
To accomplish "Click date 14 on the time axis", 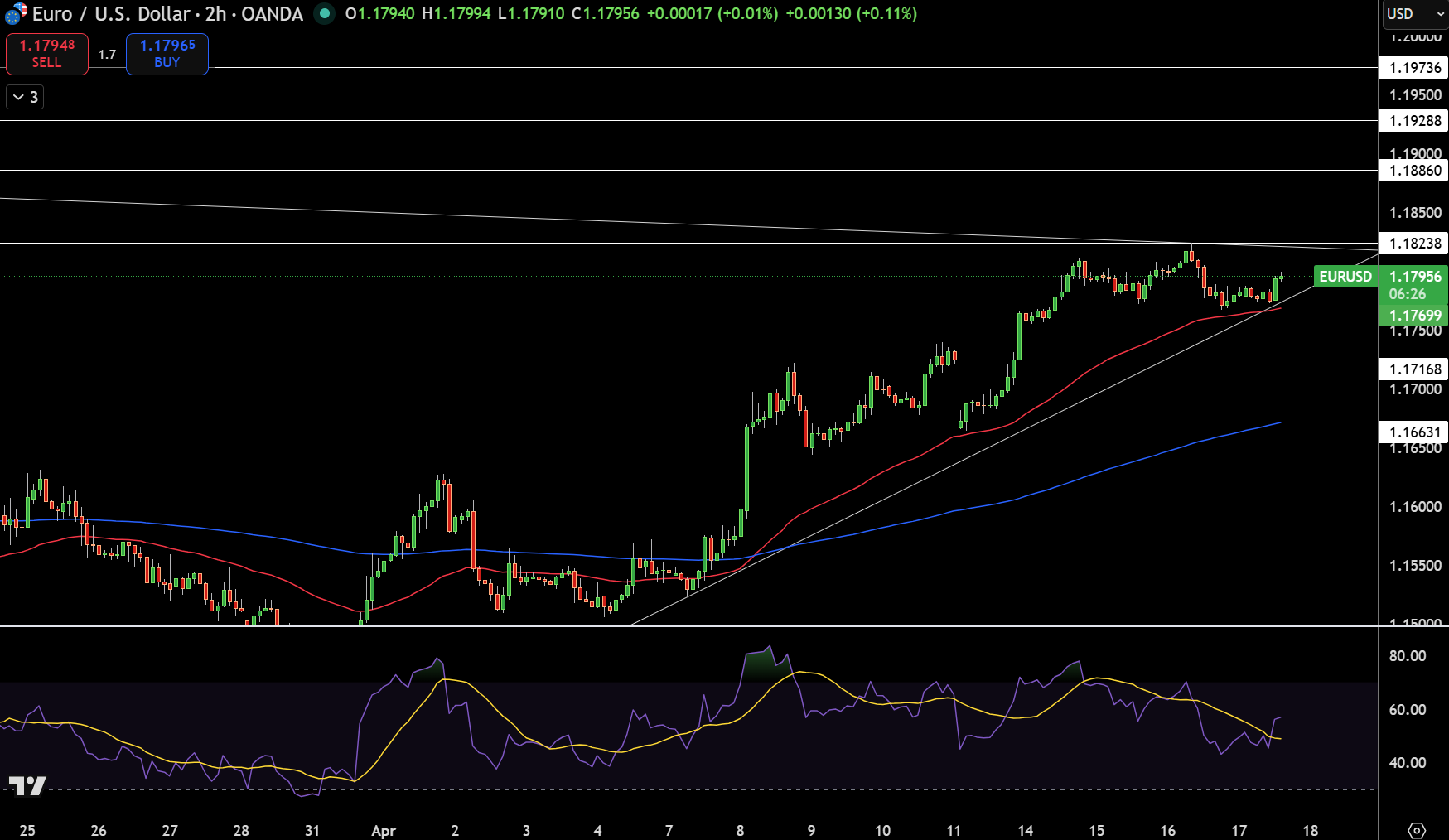I will [1026, 831].
